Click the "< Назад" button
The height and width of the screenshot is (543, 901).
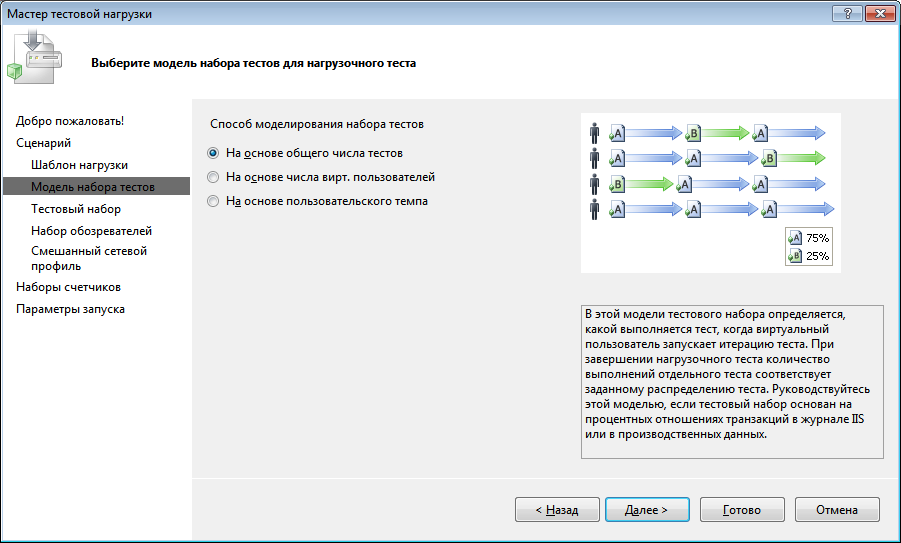557,510
